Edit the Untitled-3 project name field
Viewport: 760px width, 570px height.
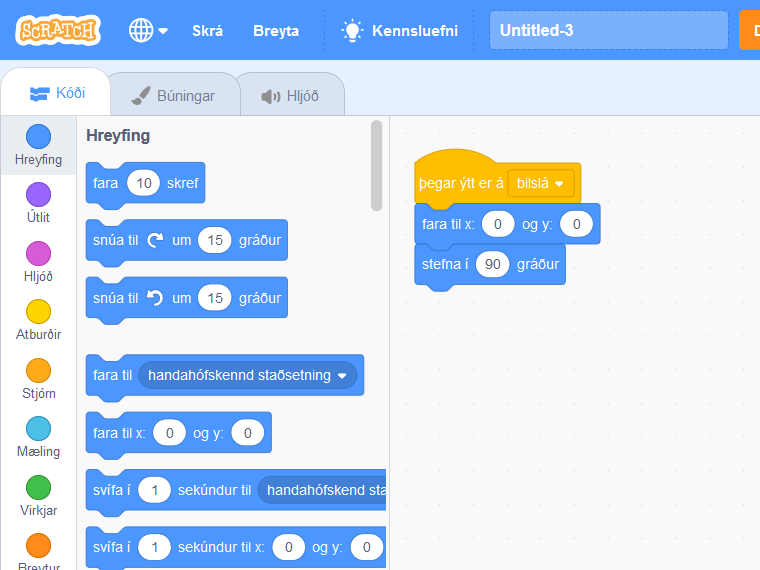click(x=608, y=30)
